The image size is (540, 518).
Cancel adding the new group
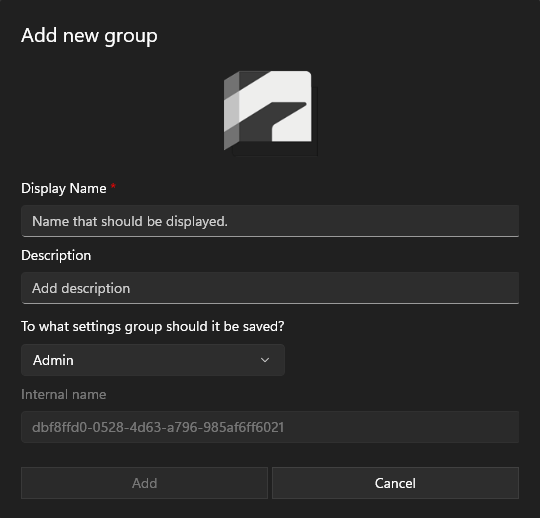coord(395,483)
